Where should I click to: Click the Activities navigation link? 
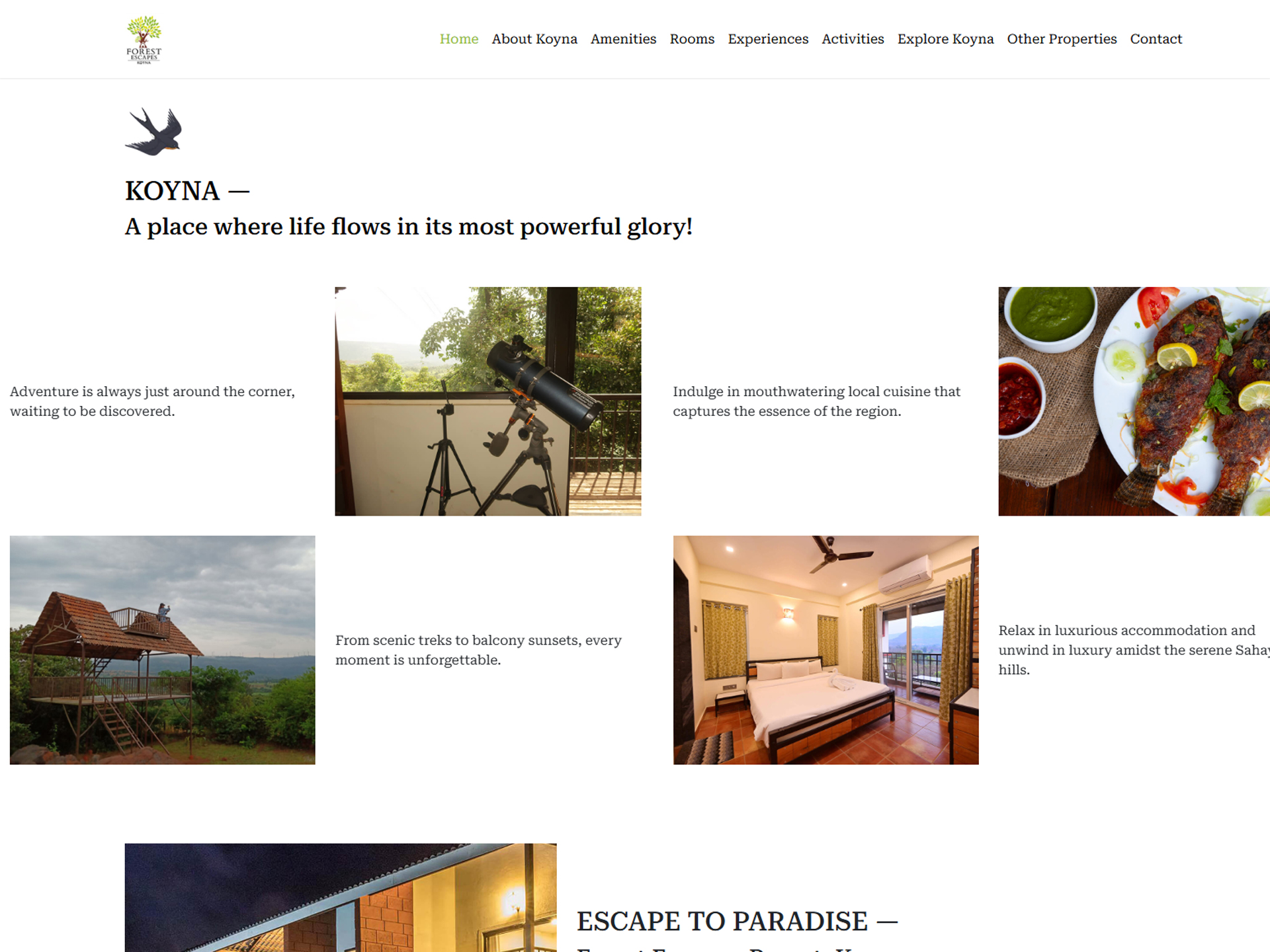pos(853,39)
